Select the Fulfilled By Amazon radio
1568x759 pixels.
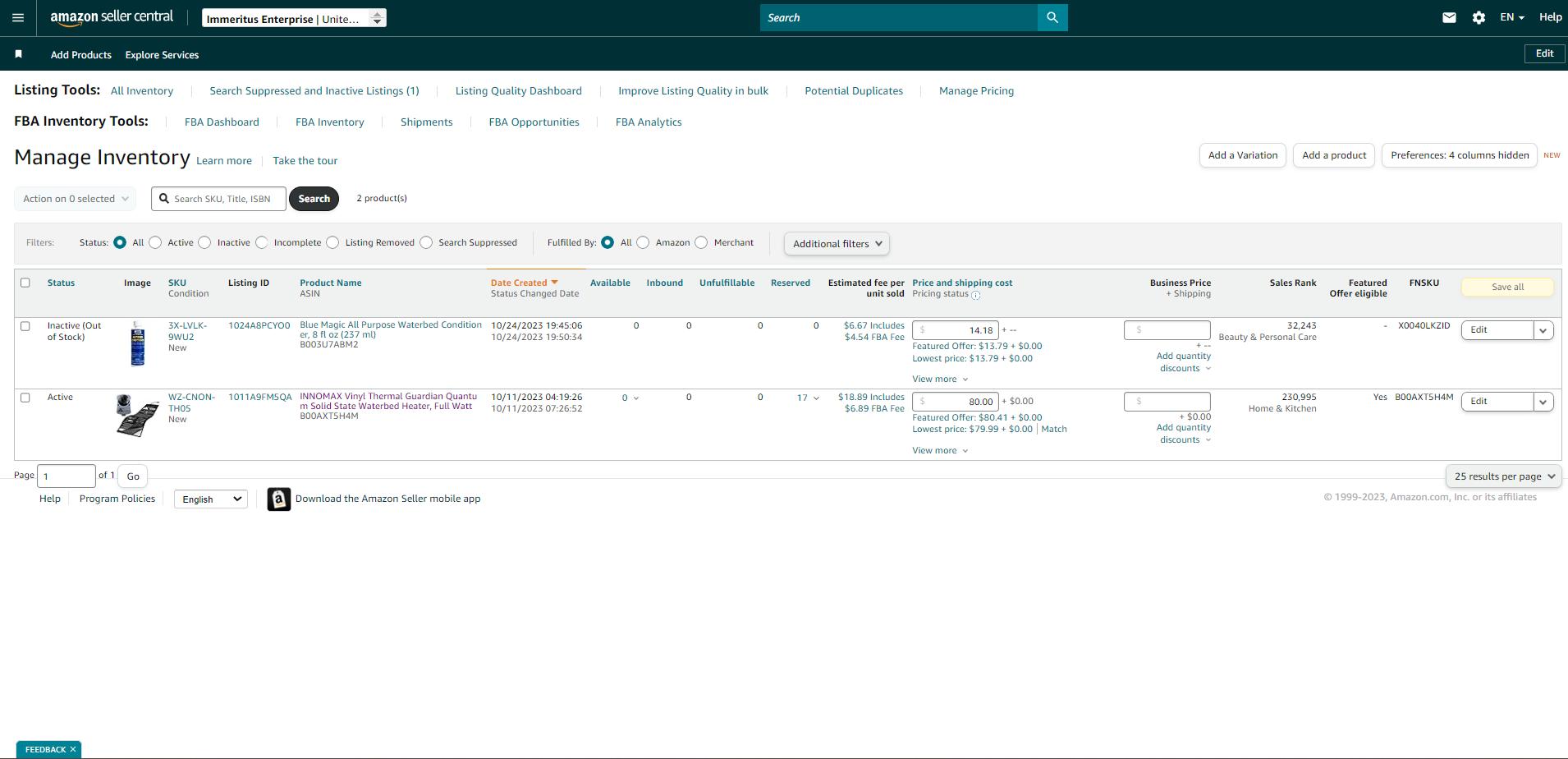tap(643, 242)
